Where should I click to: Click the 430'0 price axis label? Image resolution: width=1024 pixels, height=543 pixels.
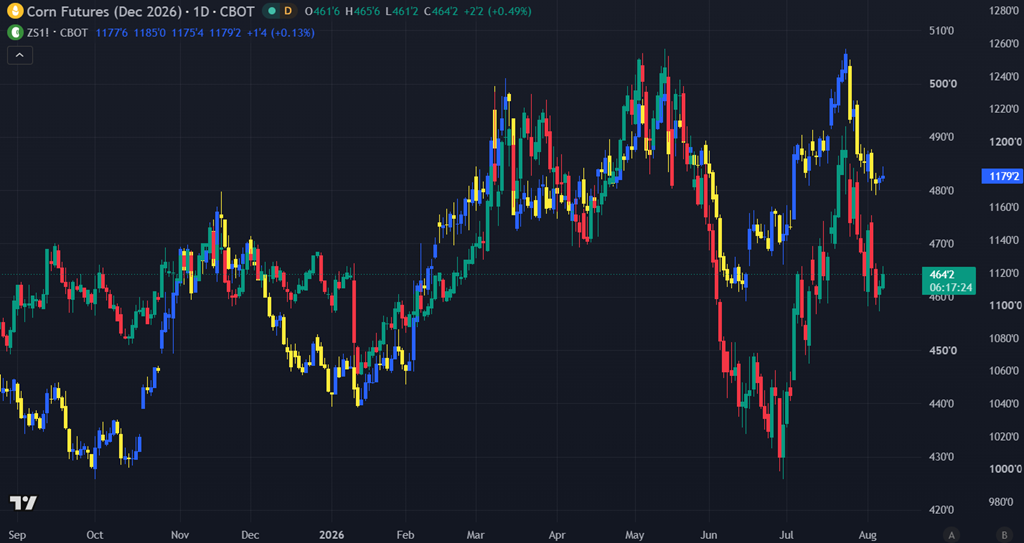pos(944,457)
